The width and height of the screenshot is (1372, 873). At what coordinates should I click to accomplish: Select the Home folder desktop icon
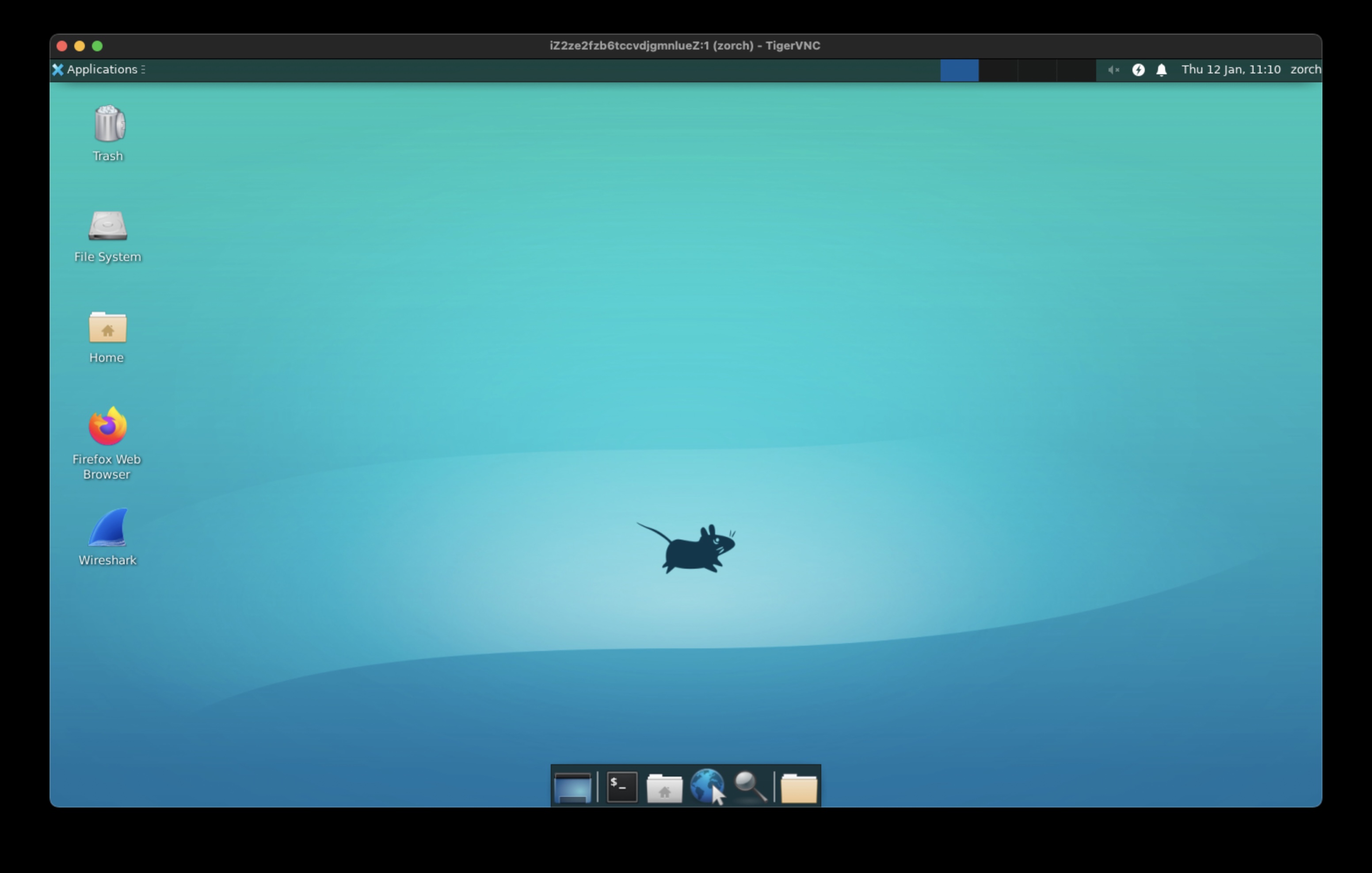(108, 327)
